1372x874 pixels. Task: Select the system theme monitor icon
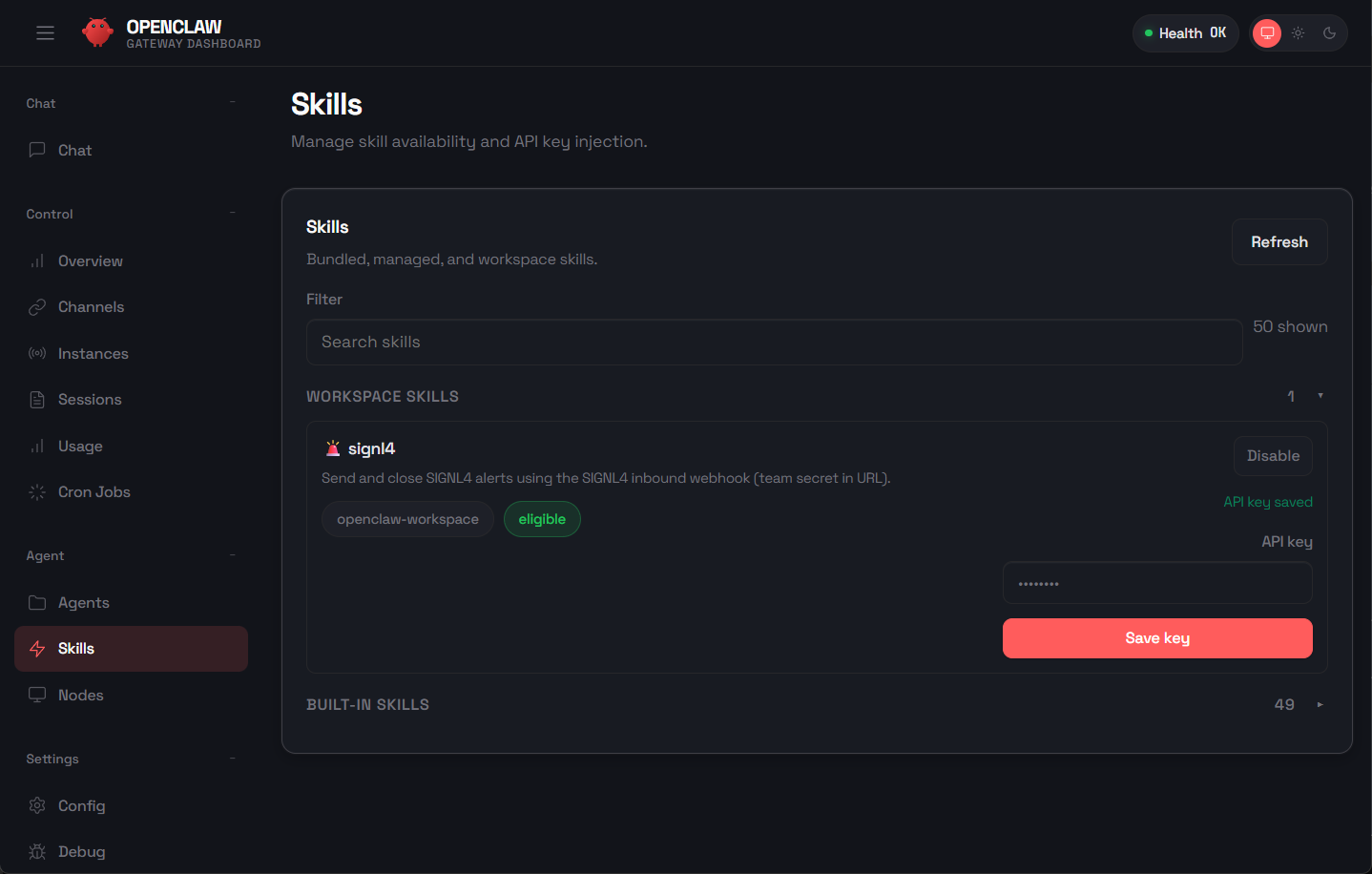1267,33
